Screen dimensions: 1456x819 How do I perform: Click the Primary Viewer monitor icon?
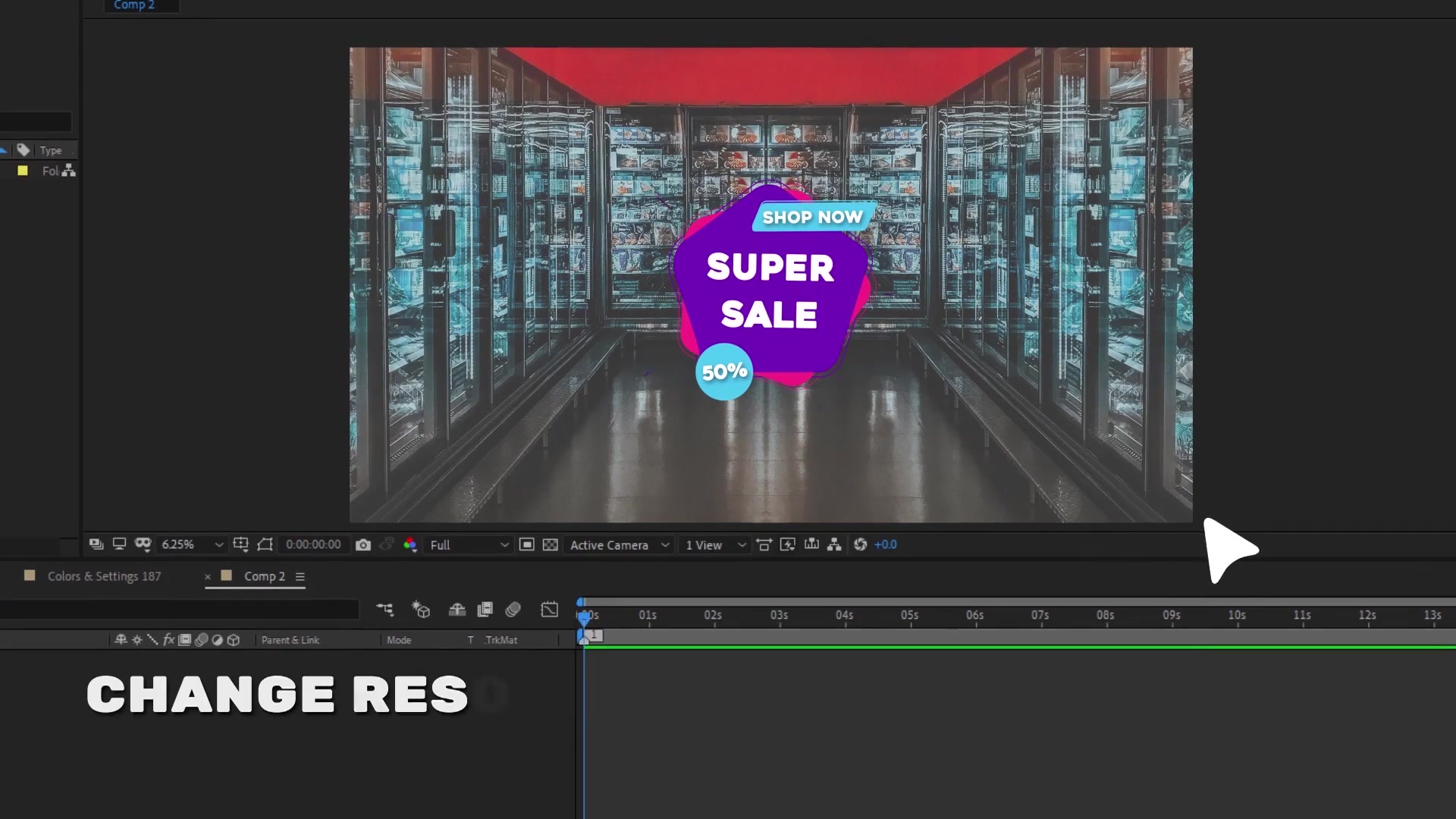point(119,544)
